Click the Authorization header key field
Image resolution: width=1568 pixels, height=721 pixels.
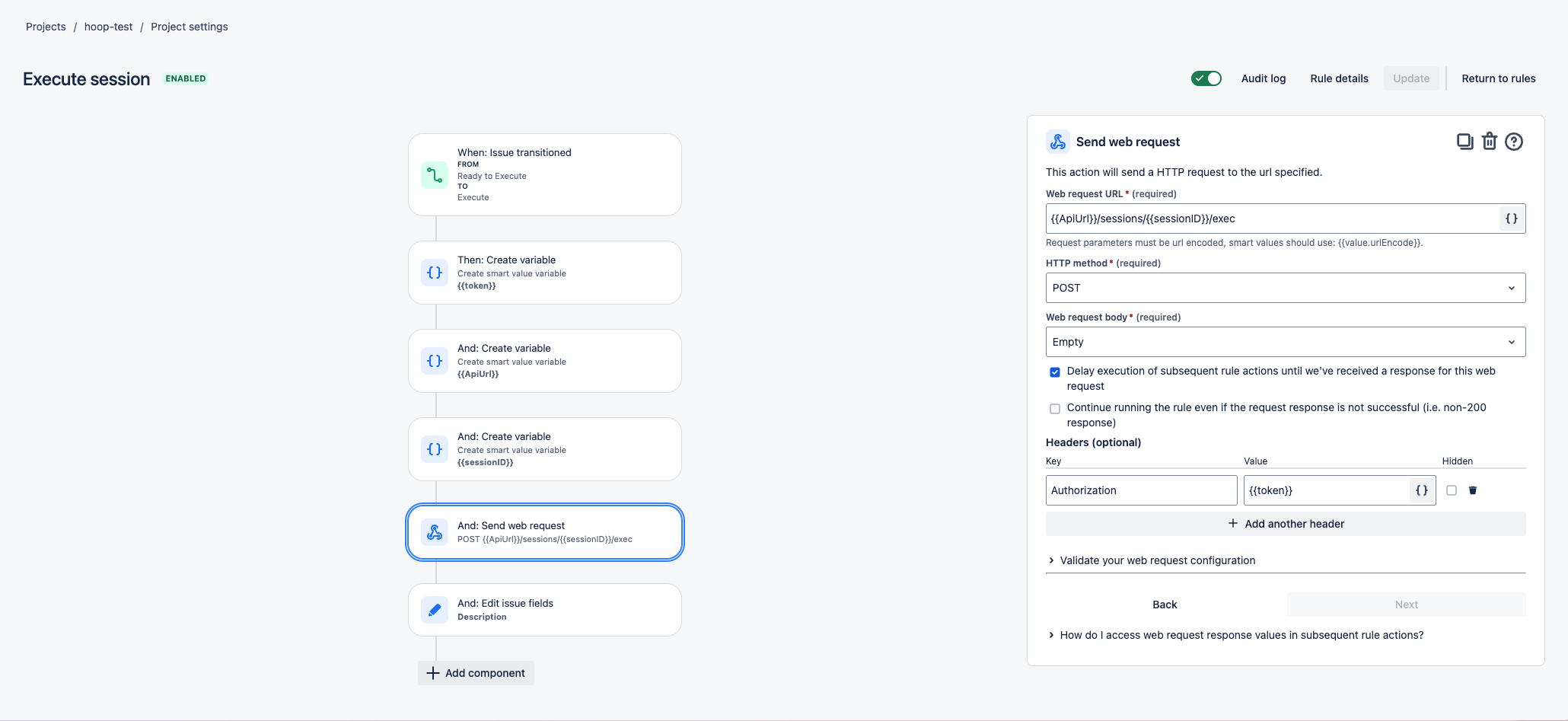1140,490
